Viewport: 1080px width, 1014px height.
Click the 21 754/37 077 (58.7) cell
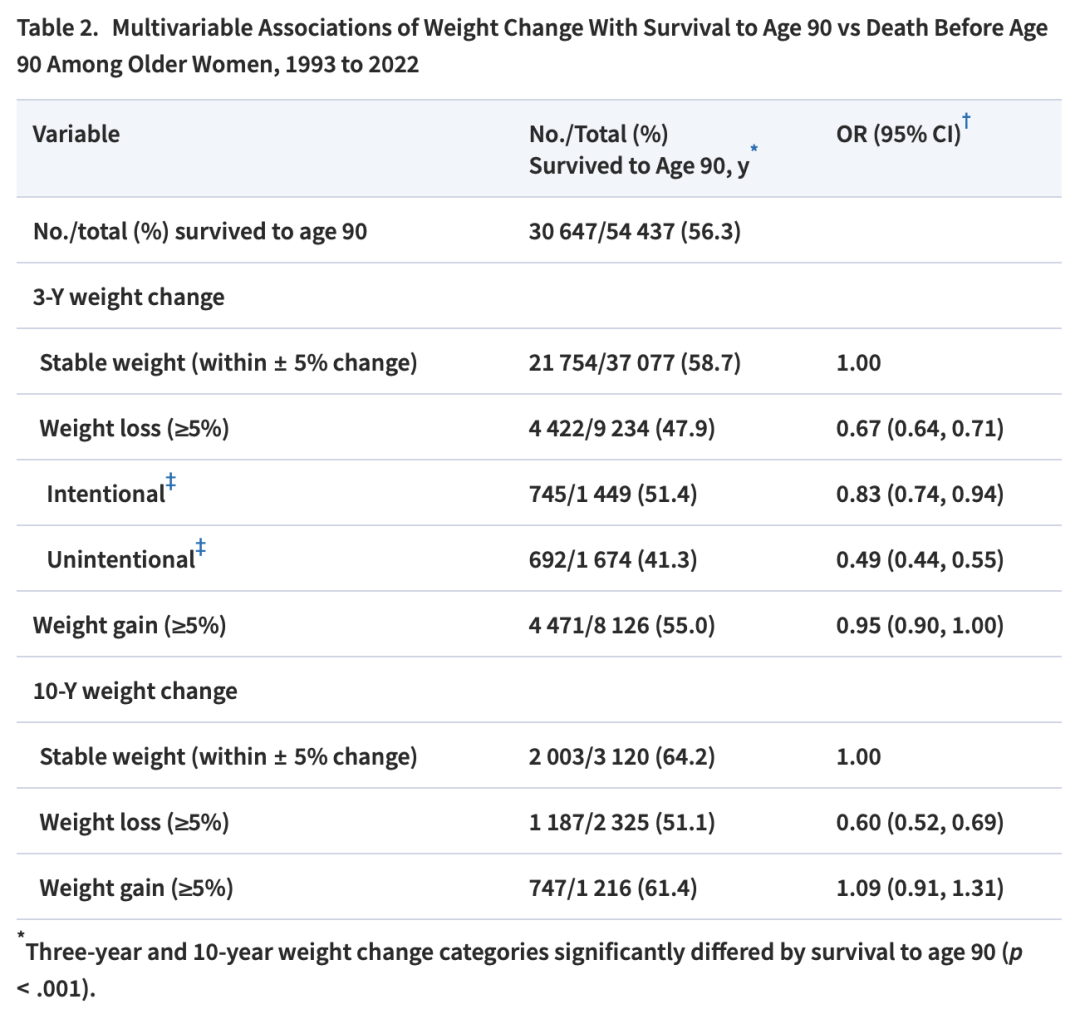click(x=634, y=363)
